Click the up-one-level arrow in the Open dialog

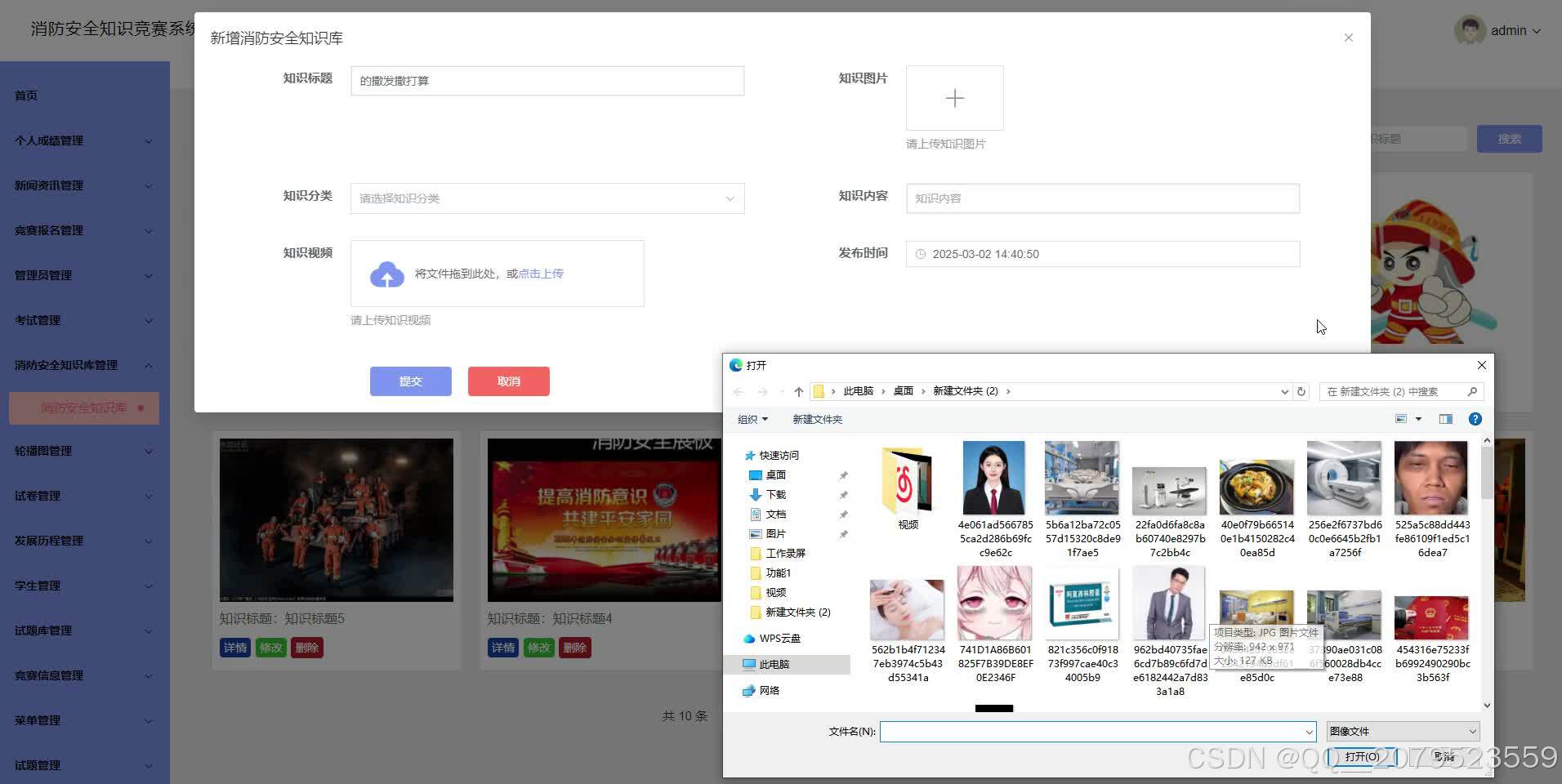798,391
